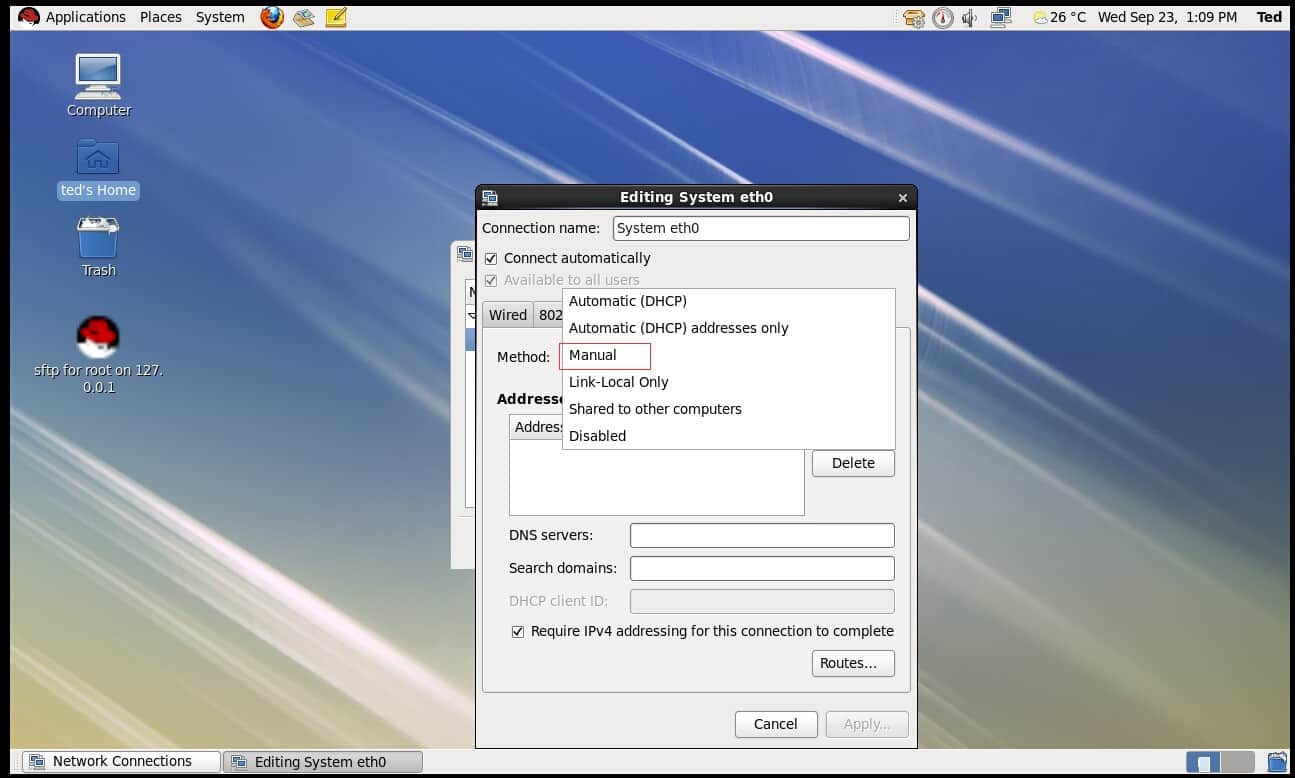
Task: Open the yellow sticky notes launcher
Action: (x=336, y=17)
